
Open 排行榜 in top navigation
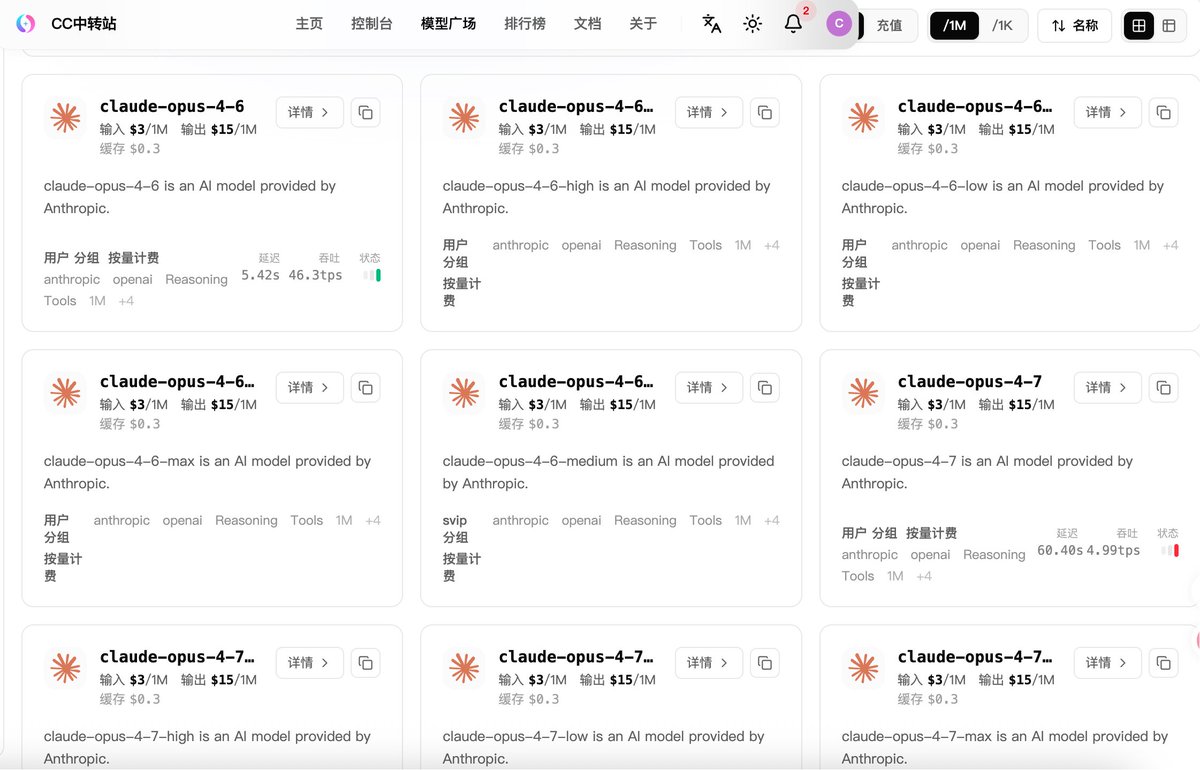point(525,24)
